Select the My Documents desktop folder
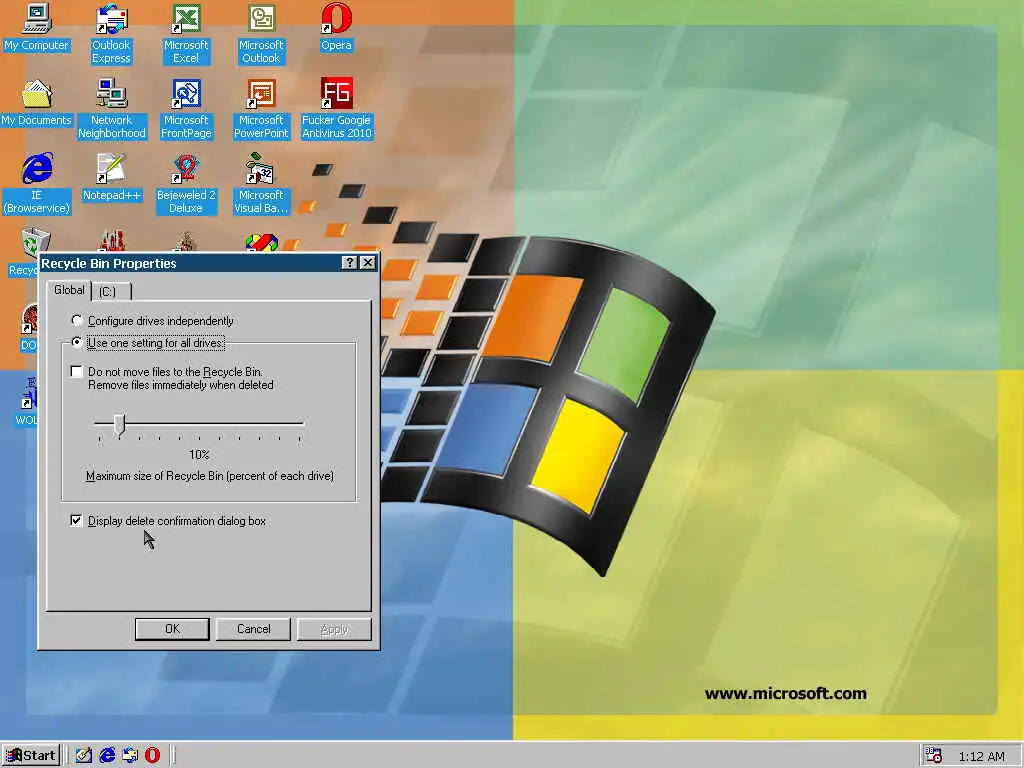This screenshot has width=1024, height=768. (37, 103)
